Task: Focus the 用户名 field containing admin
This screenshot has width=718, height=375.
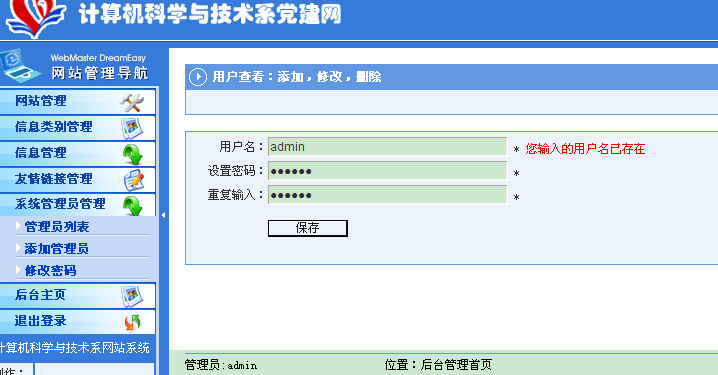Action: tap(387, 147)
